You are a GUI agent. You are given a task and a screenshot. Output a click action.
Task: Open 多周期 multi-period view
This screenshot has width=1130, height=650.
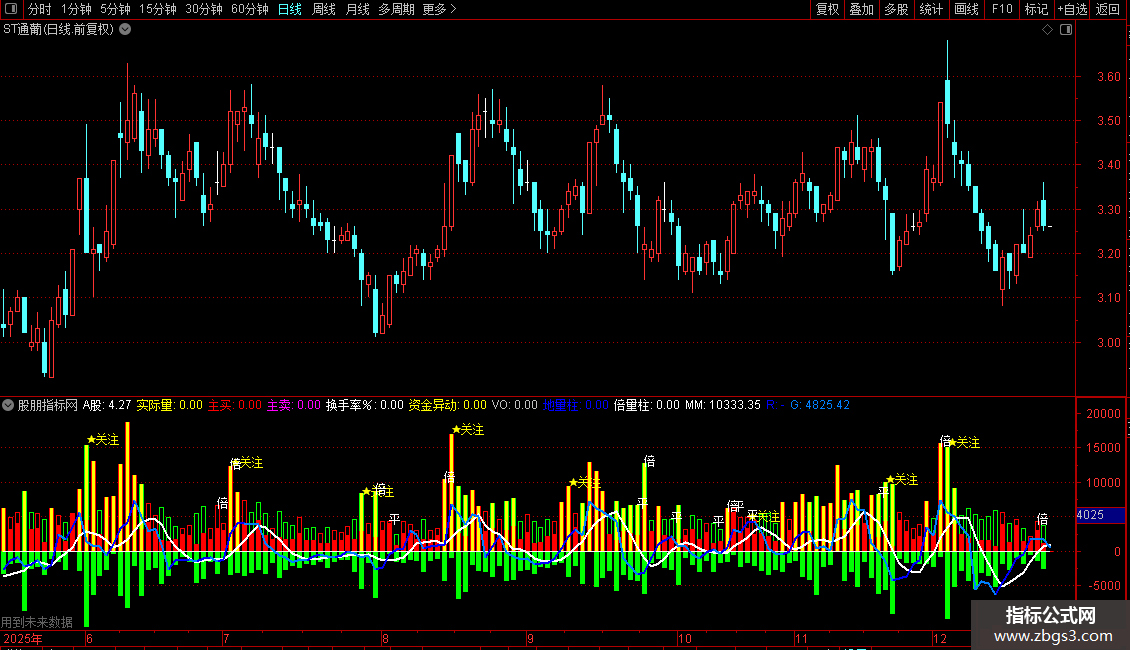[396, 9]
